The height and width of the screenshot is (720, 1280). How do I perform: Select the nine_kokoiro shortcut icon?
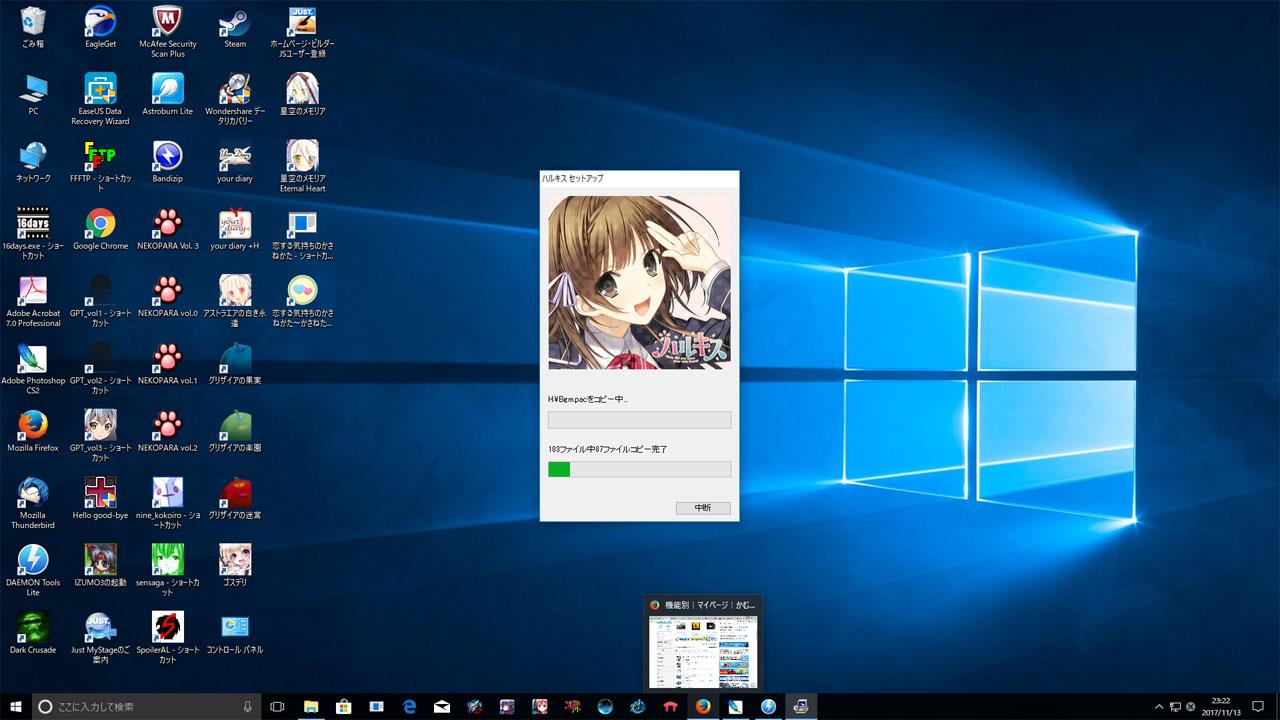click(x=167, y=502)
